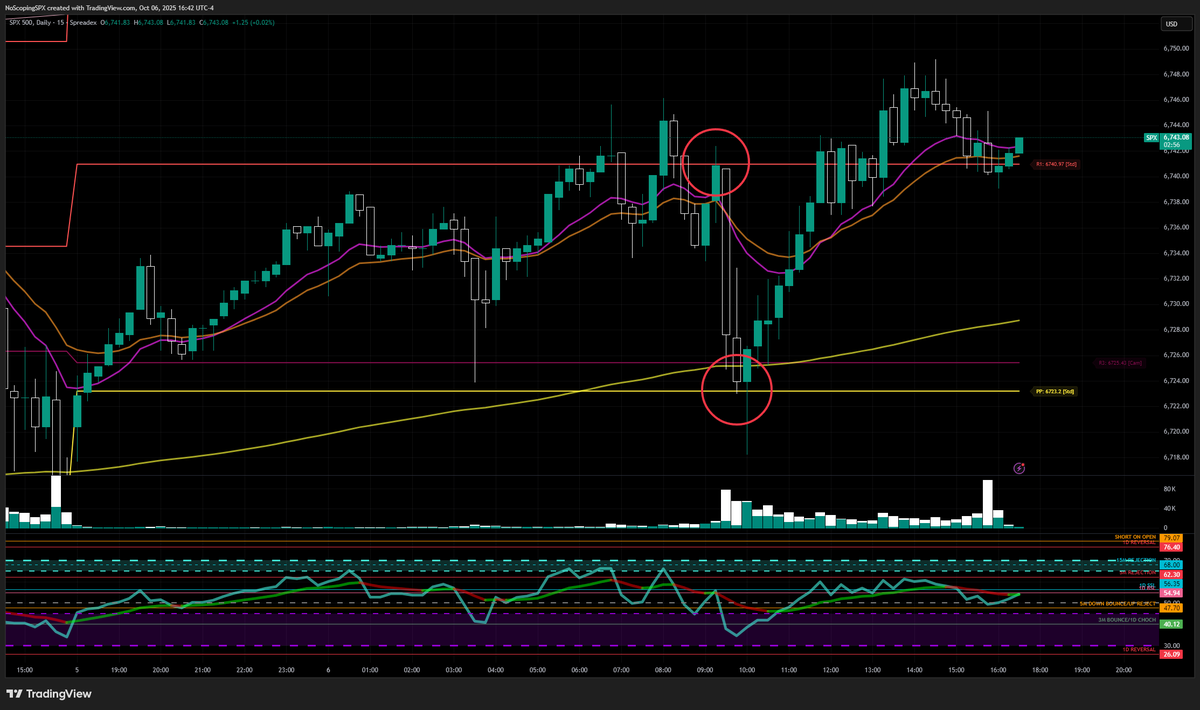Click the current price 6,743.08 label
This screenshot has width=1200, height=710.
click(x=1176, y=137)
